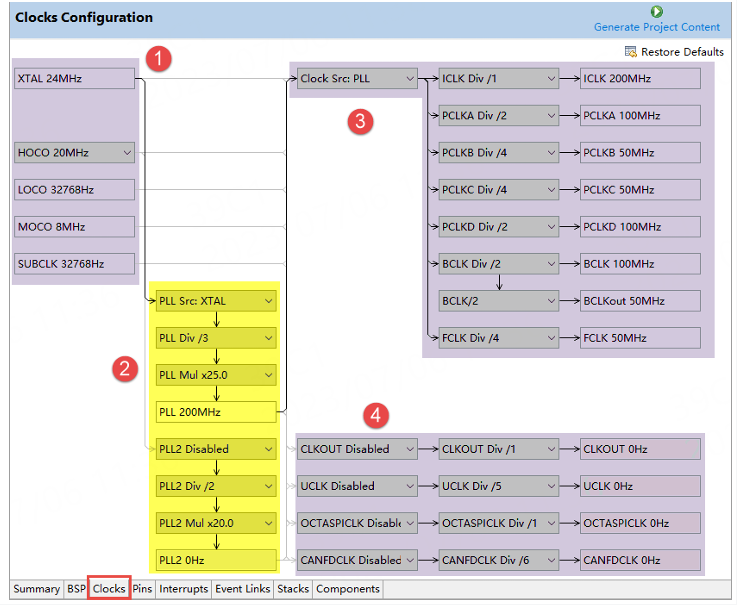Expand the PCLKA Div /2 dropdown

tap(498, 116)
